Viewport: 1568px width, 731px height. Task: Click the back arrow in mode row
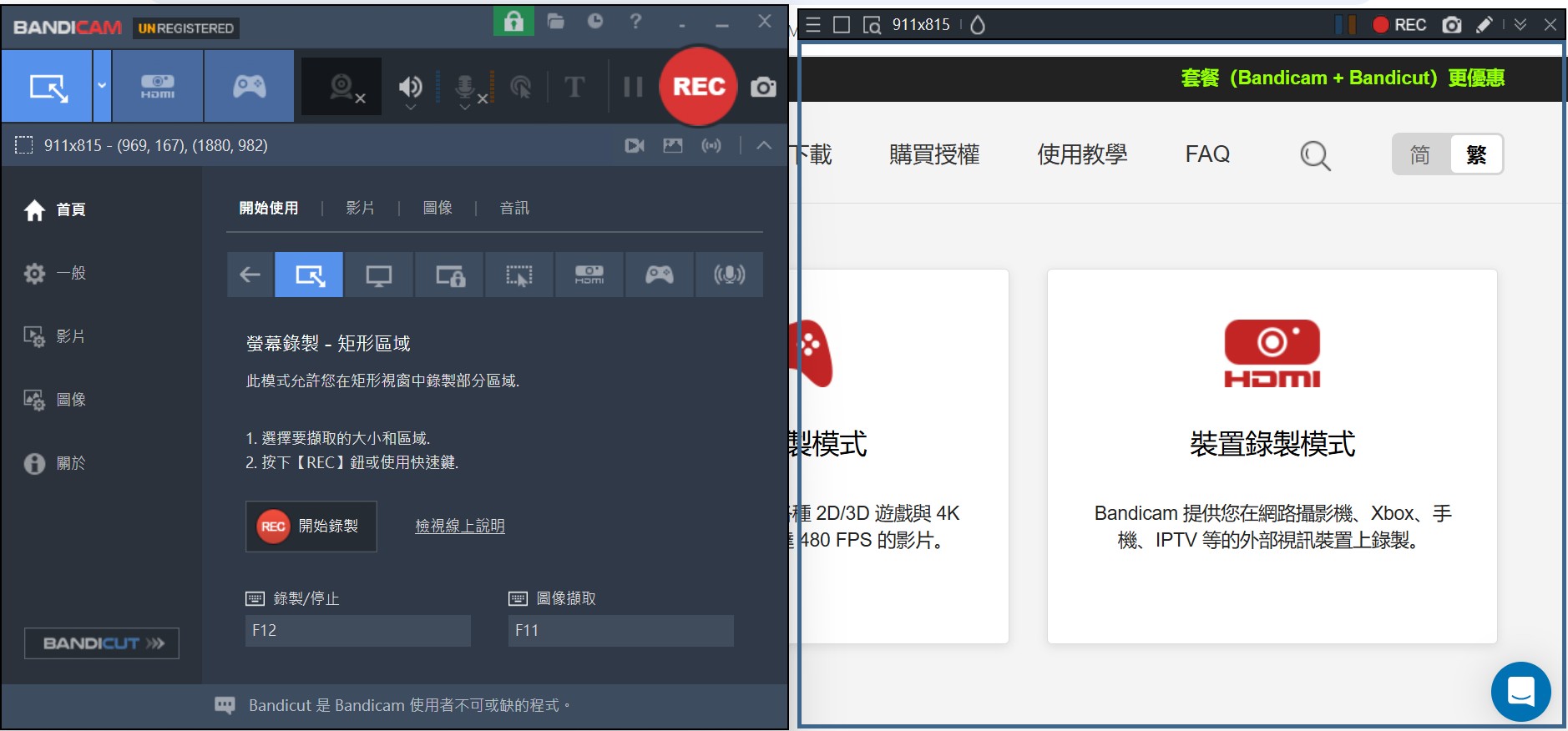[x=250, y=275]
